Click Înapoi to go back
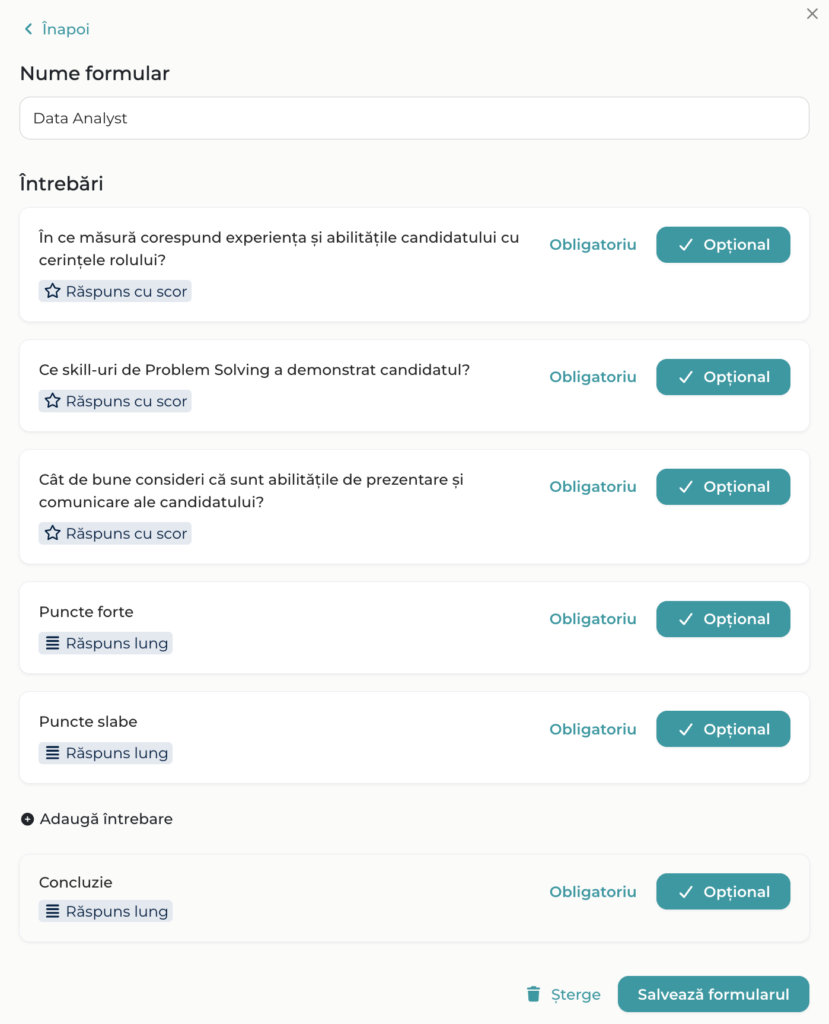The image size is (829, 1024). [x=64, y=29]
